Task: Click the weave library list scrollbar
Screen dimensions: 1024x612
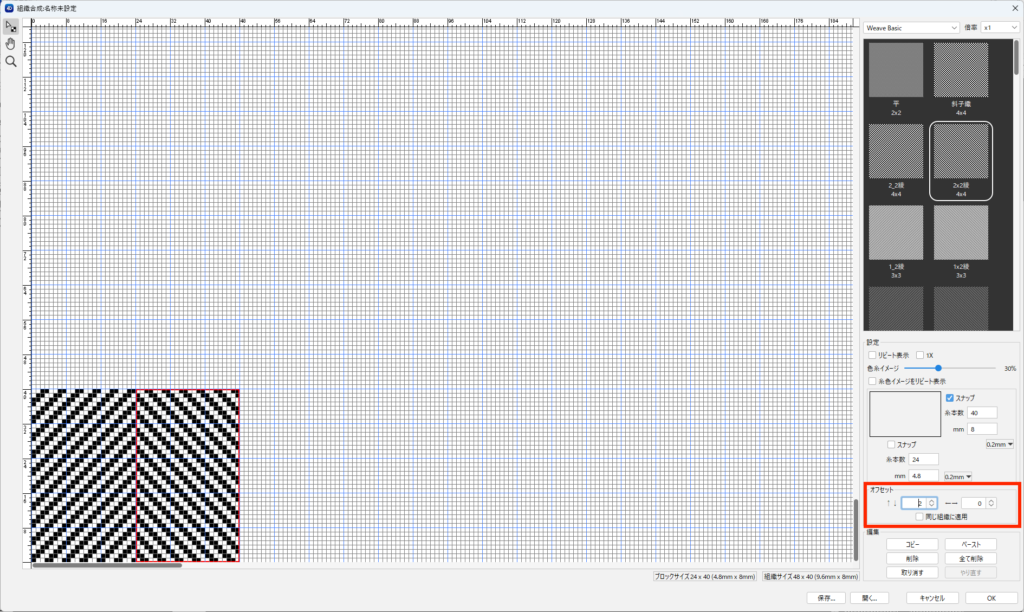Action: click(1016, 57)
